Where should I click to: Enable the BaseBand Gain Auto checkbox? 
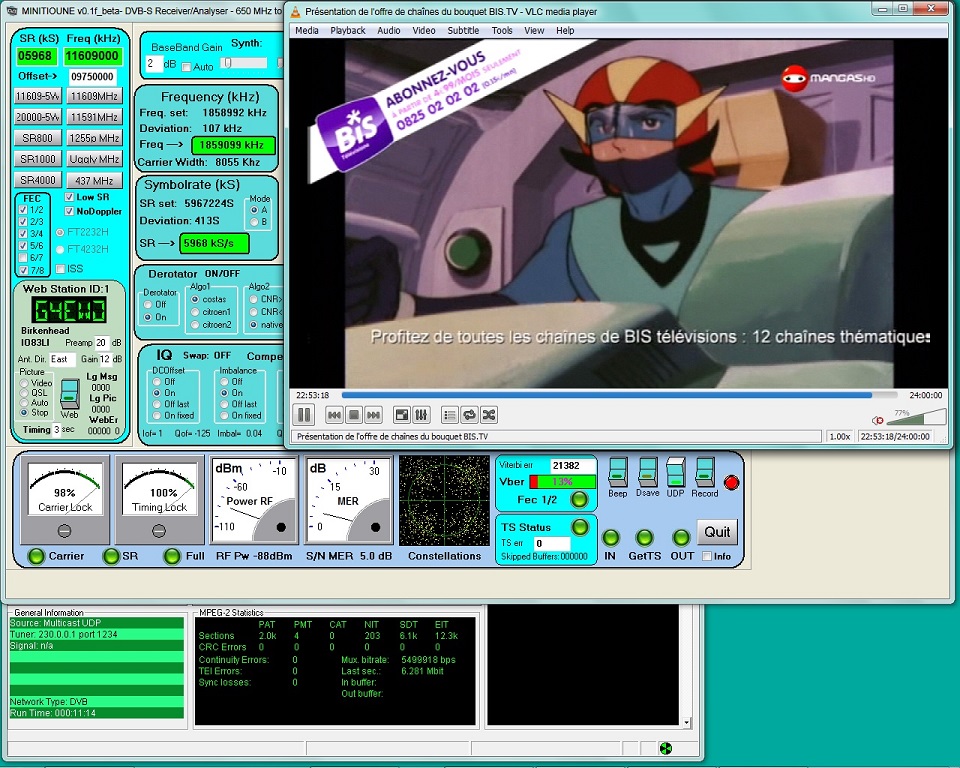click(187, 67)
